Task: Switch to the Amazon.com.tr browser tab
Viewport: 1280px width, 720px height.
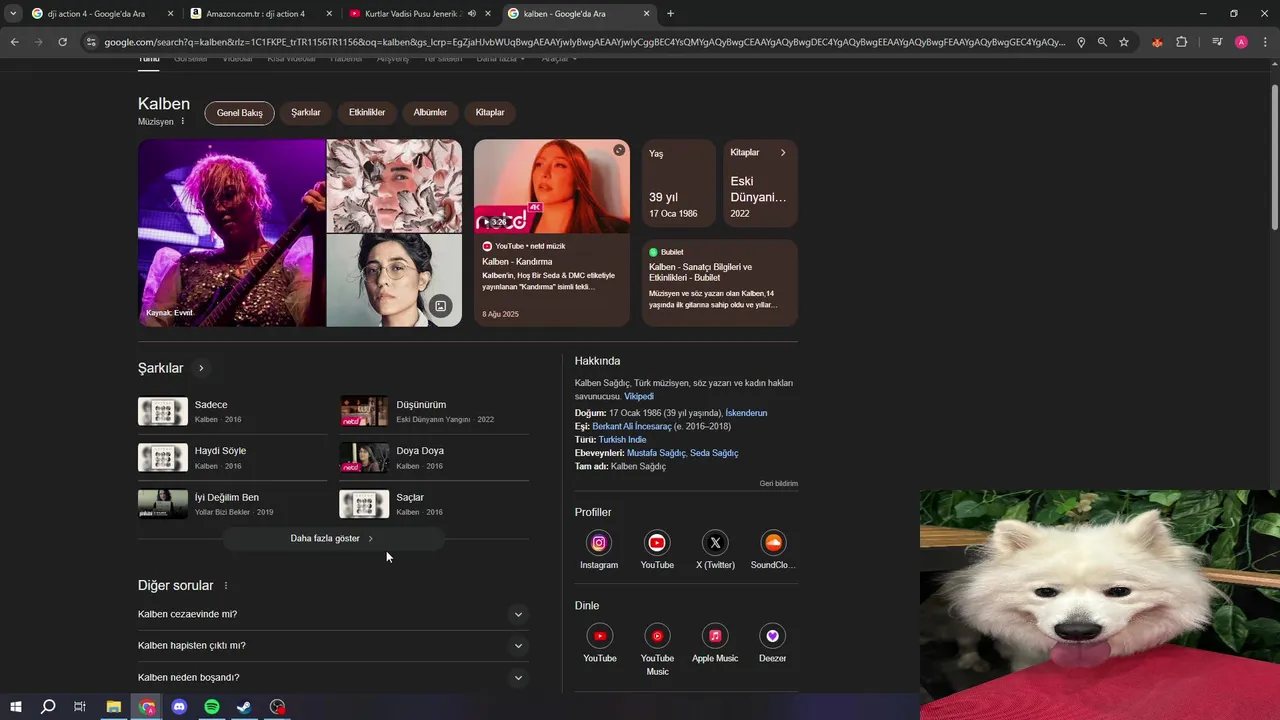Action: 261,14
